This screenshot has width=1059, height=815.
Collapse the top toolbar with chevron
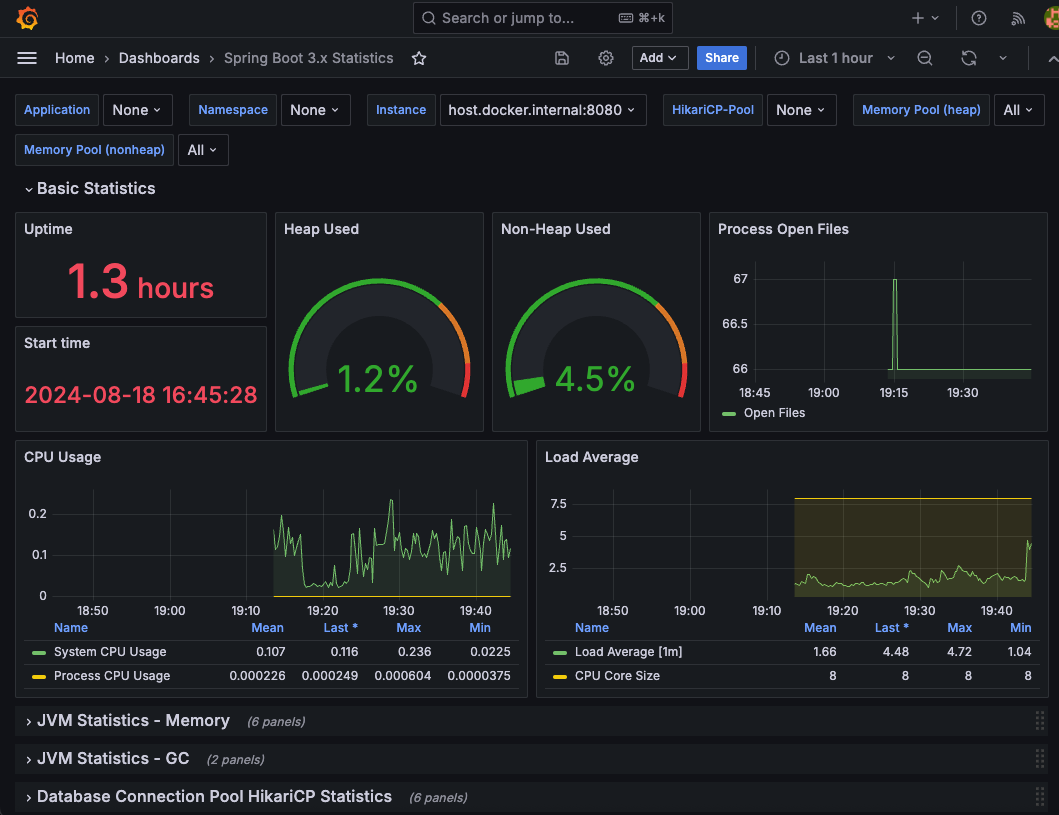(x=1052, y=59)
